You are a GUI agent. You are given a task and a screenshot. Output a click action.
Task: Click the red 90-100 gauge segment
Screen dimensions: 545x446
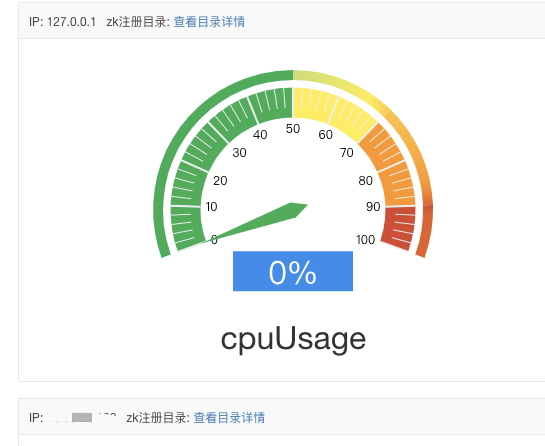[x=399, y=228]
